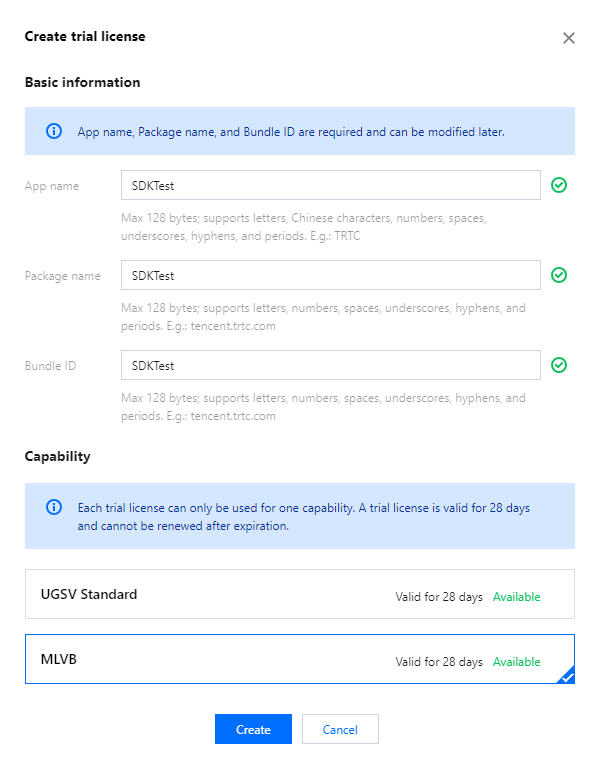
Task: Click the Available status for UGSV Standard
Action: pyautogui.click(x=516, y=597)
